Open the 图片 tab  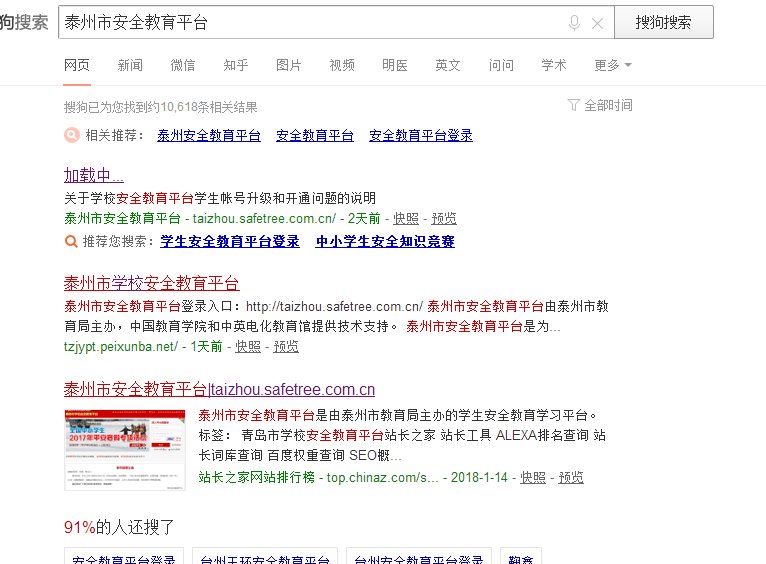pos(289,65)
